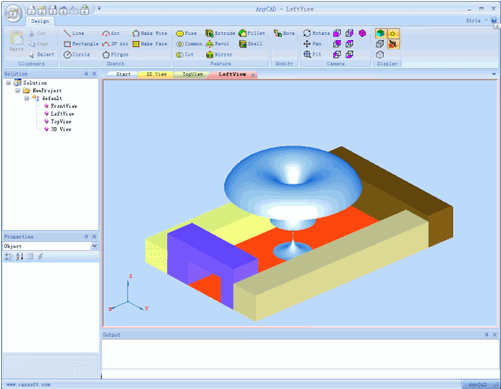
Task: Choose the Shell feature tool
Action: pos(250,44)
